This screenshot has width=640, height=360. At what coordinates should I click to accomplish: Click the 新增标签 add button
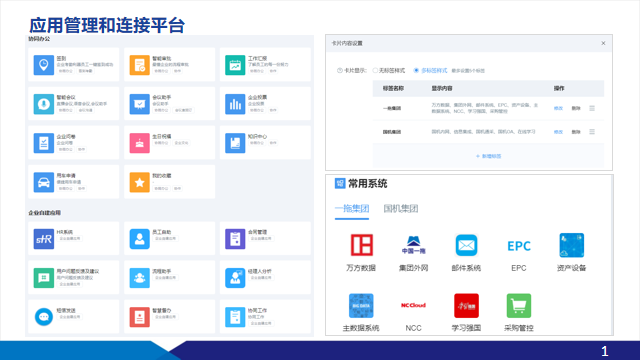tap(489, 156)
